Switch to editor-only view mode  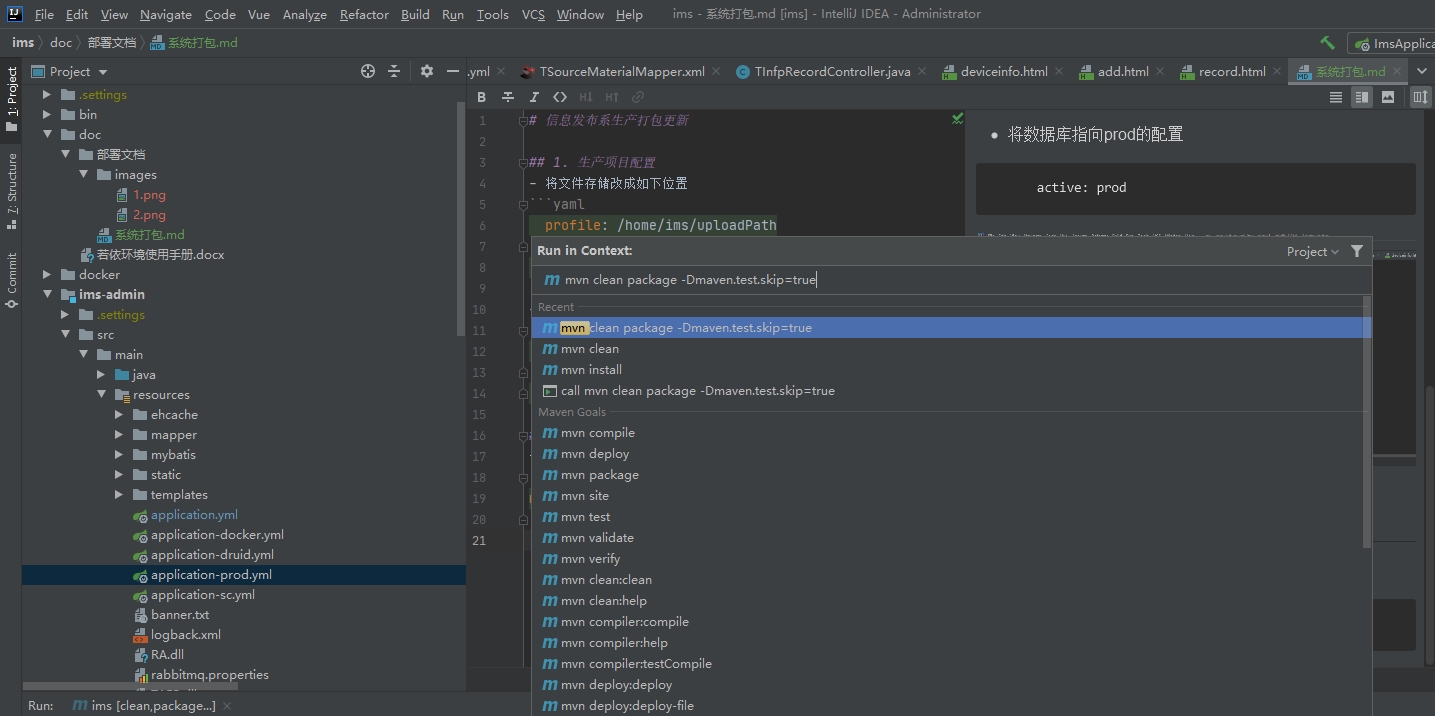tap(1336, 97)
